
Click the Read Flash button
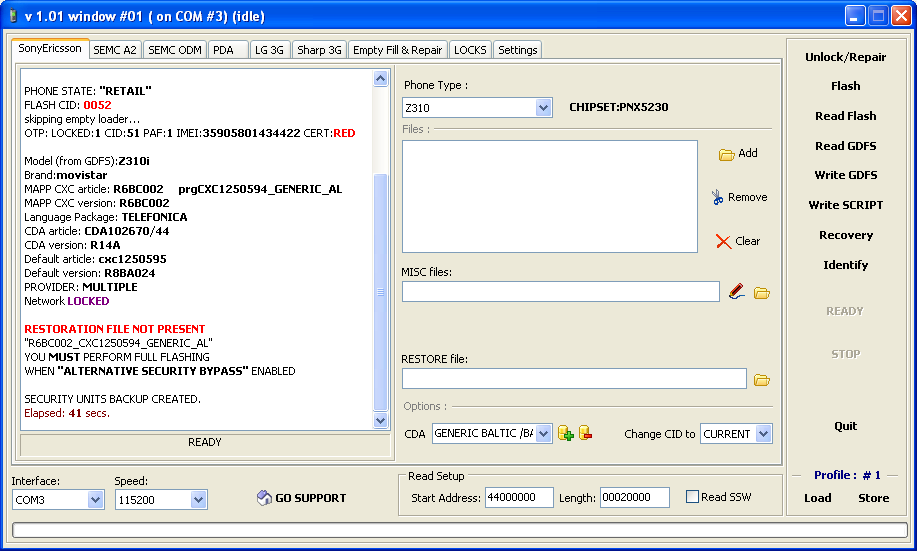pyautogui.click(x=846, y=116)
